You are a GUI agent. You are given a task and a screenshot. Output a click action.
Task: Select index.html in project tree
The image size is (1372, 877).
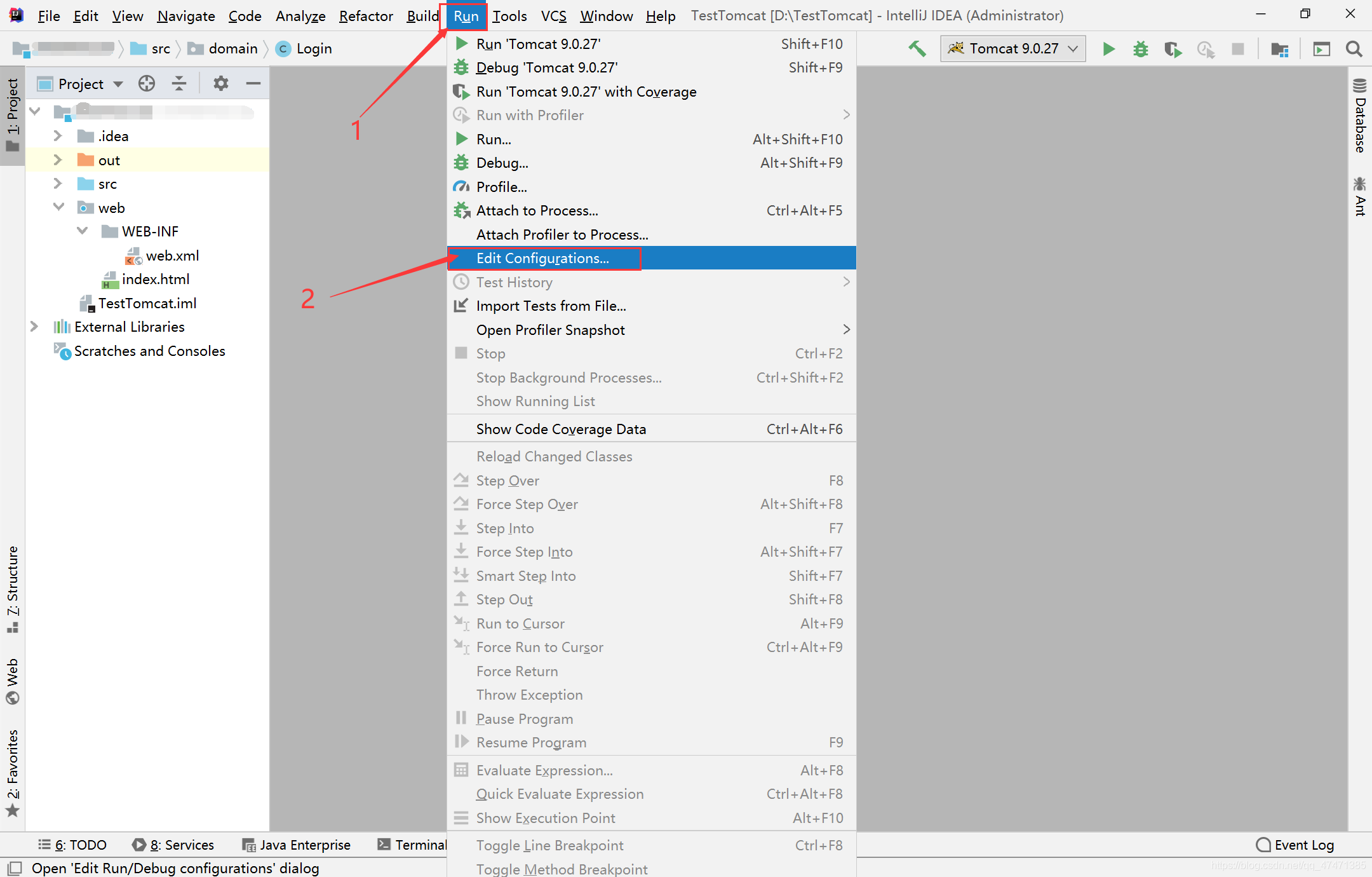pos(145,279)
